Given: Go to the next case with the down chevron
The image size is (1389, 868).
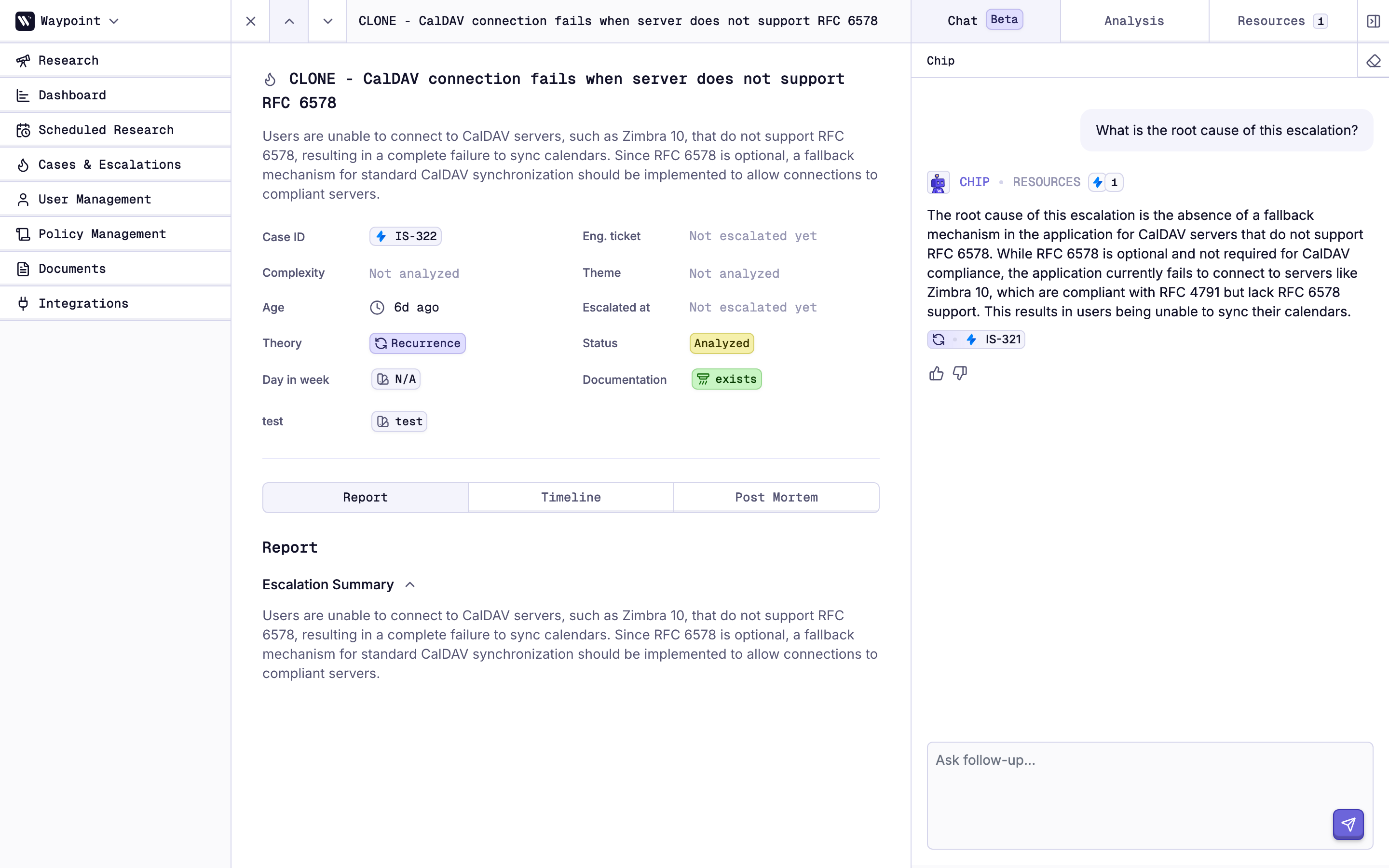Looking at the screenshot, I should click(328, 21).
